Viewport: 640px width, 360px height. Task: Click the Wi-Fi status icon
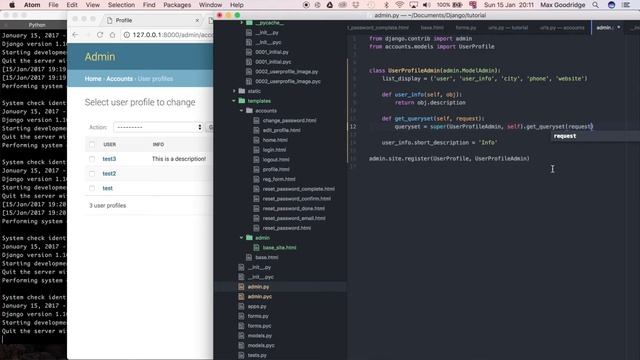[400, 5]
